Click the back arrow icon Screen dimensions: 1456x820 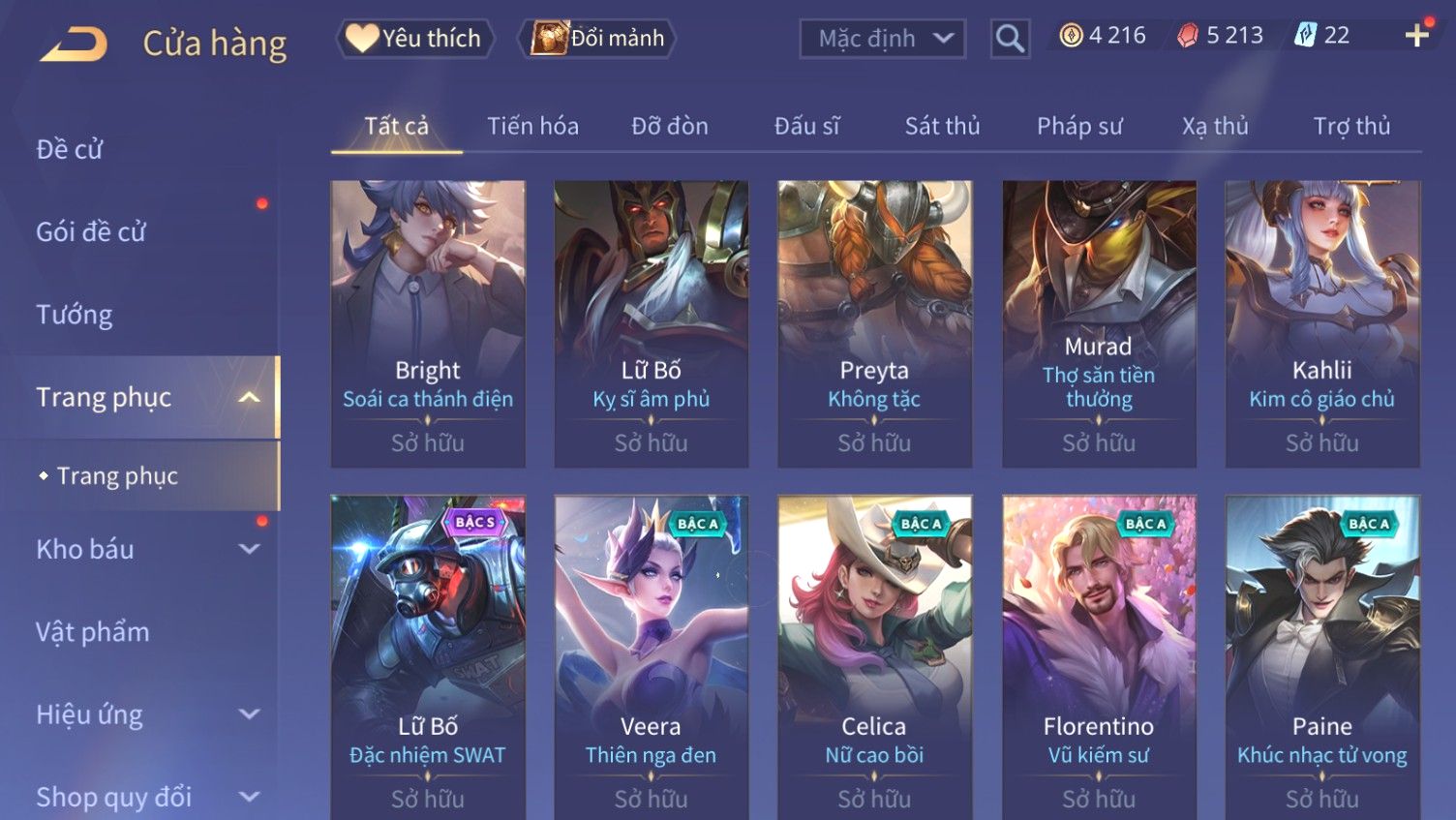(74, 44)
